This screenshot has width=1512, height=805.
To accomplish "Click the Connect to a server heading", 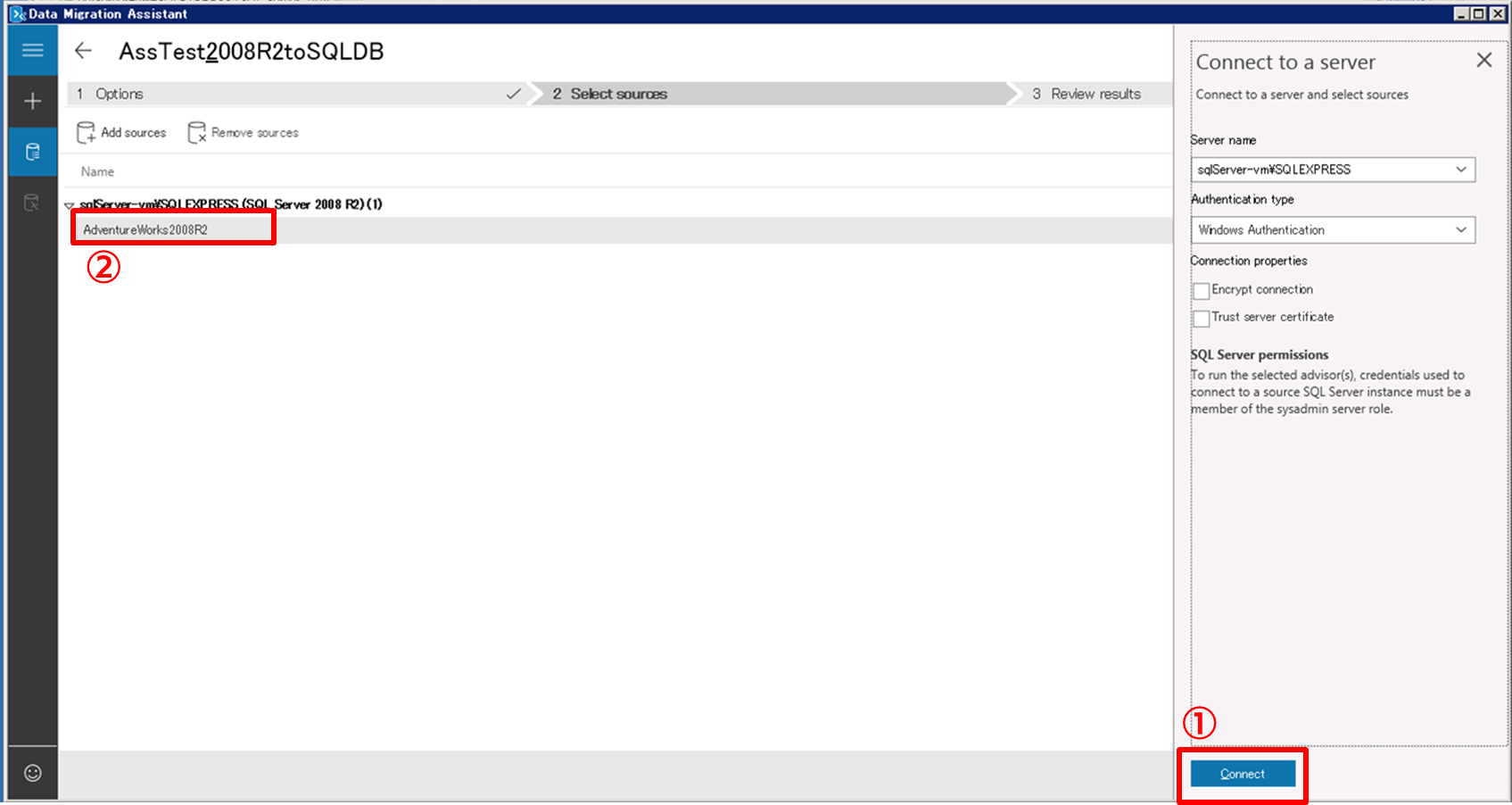I will click(1285, 62).
